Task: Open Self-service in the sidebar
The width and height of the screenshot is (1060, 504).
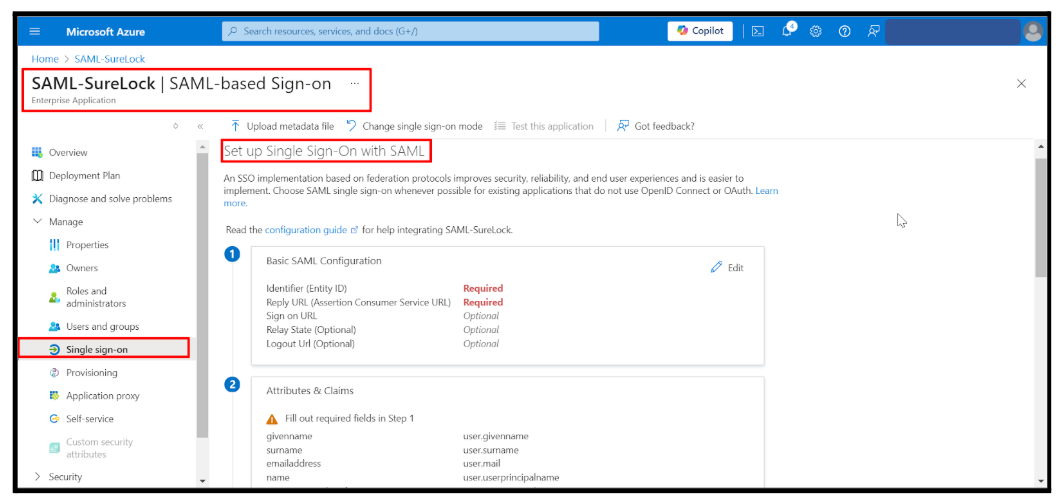Action: tap(90, 419)
